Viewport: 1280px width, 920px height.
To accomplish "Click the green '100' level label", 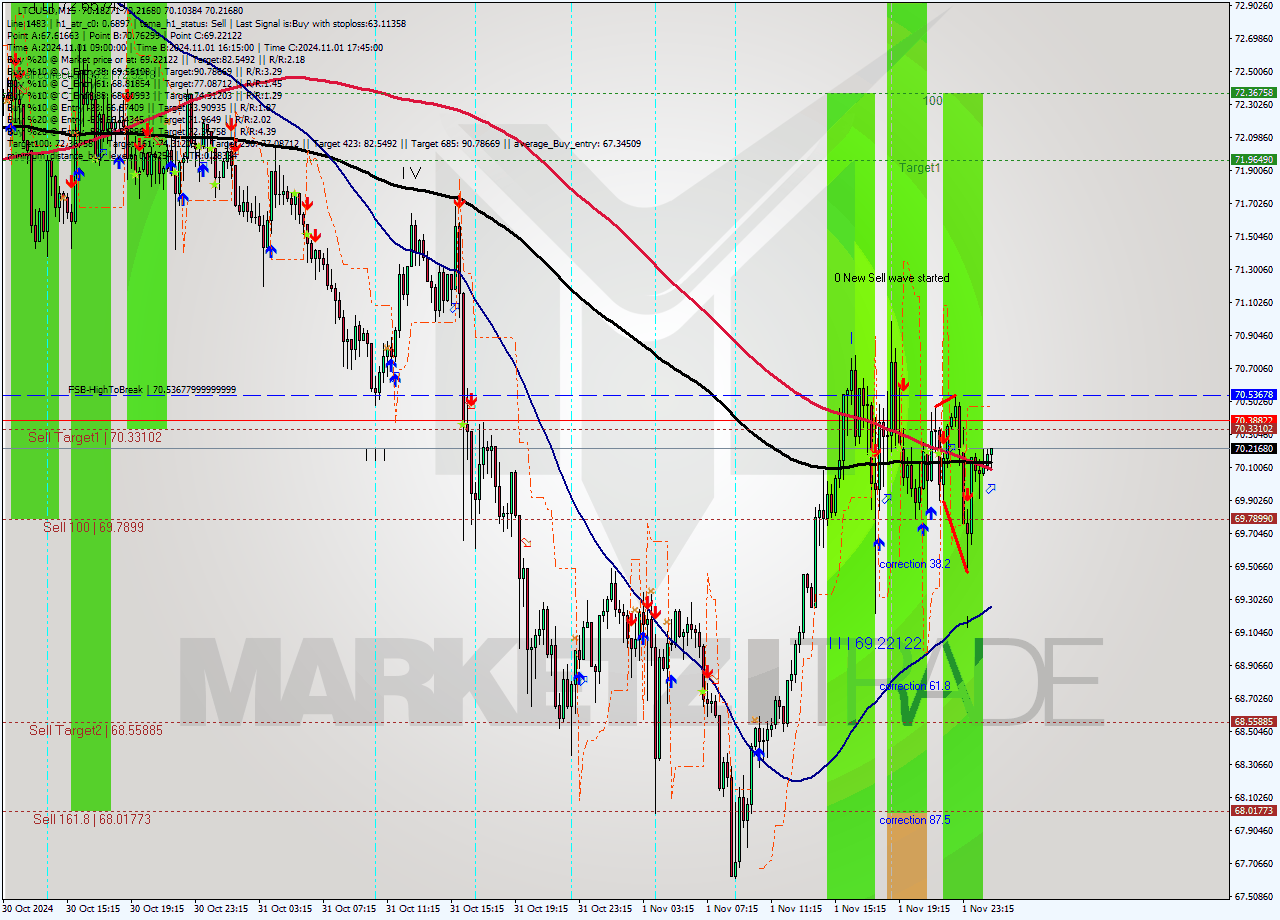I will pyautogui.click(x=933, y=101).
